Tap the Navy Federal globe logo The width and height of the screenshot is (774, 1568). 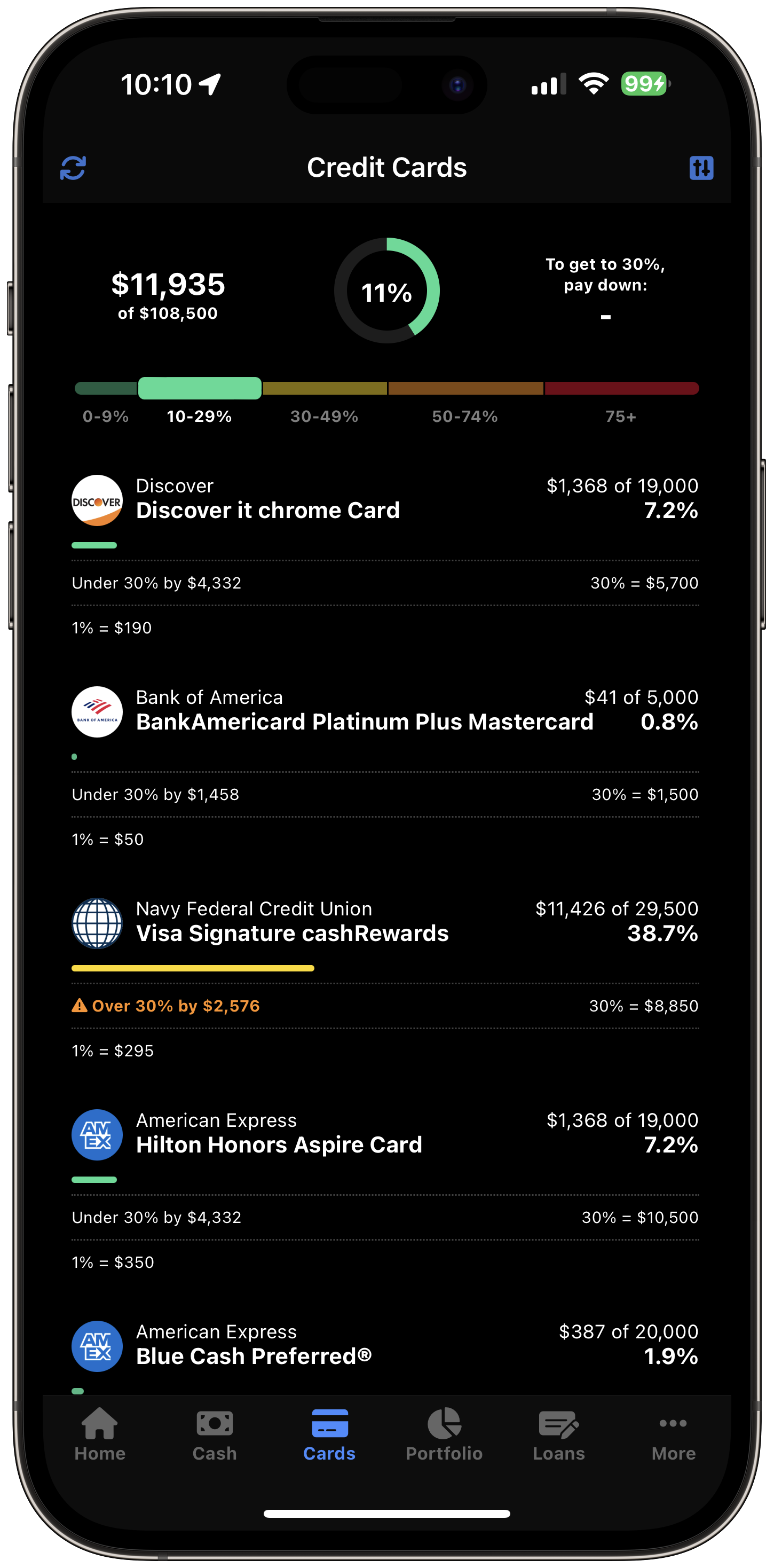pos(97,923)
